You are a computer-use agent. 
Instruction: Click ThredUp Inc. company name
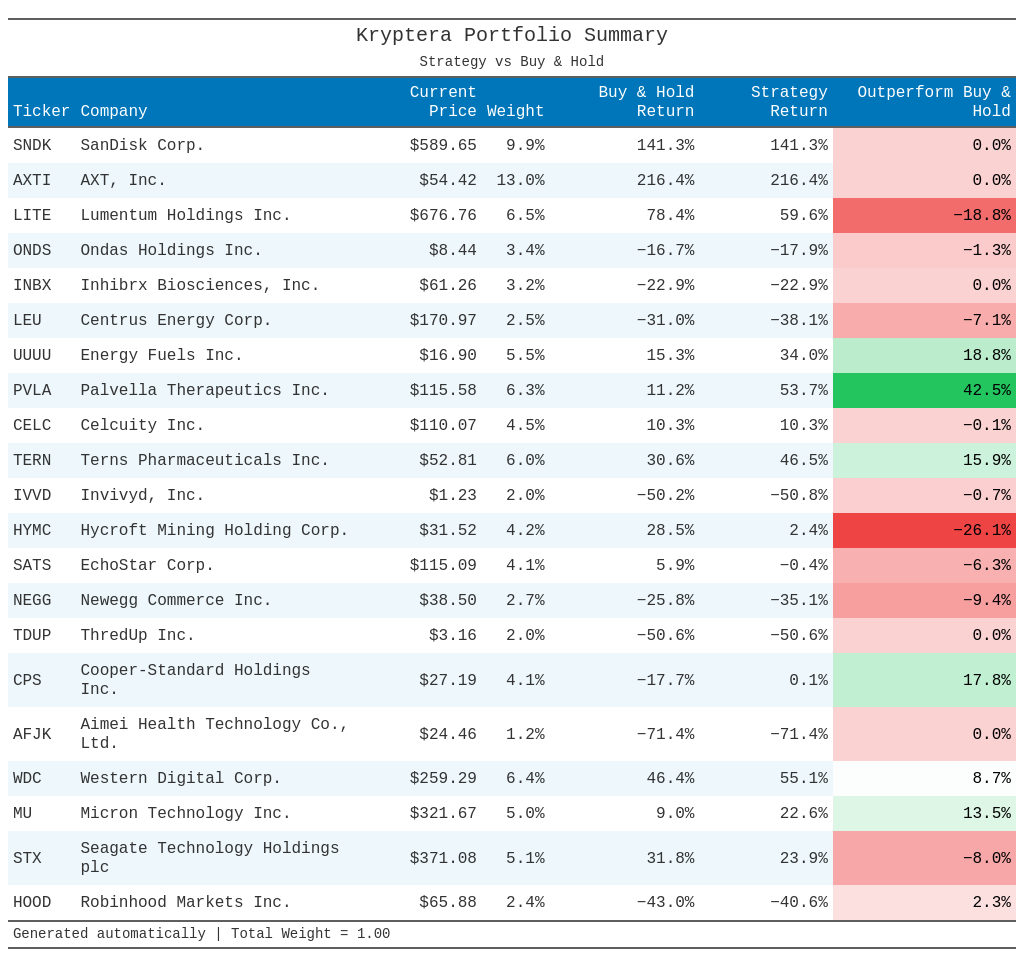[x=137, y=635]
